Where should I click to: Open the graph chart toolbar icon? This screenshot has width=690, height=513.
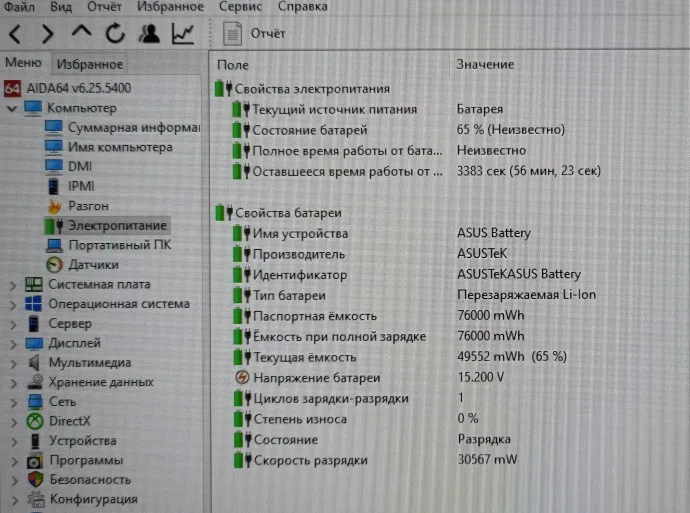click(183, 33)
